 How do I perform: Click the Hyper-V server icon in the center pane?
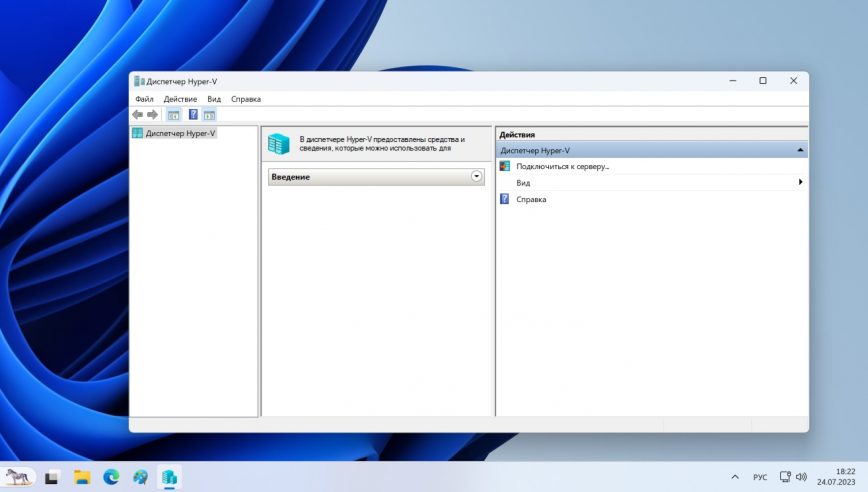278,144
